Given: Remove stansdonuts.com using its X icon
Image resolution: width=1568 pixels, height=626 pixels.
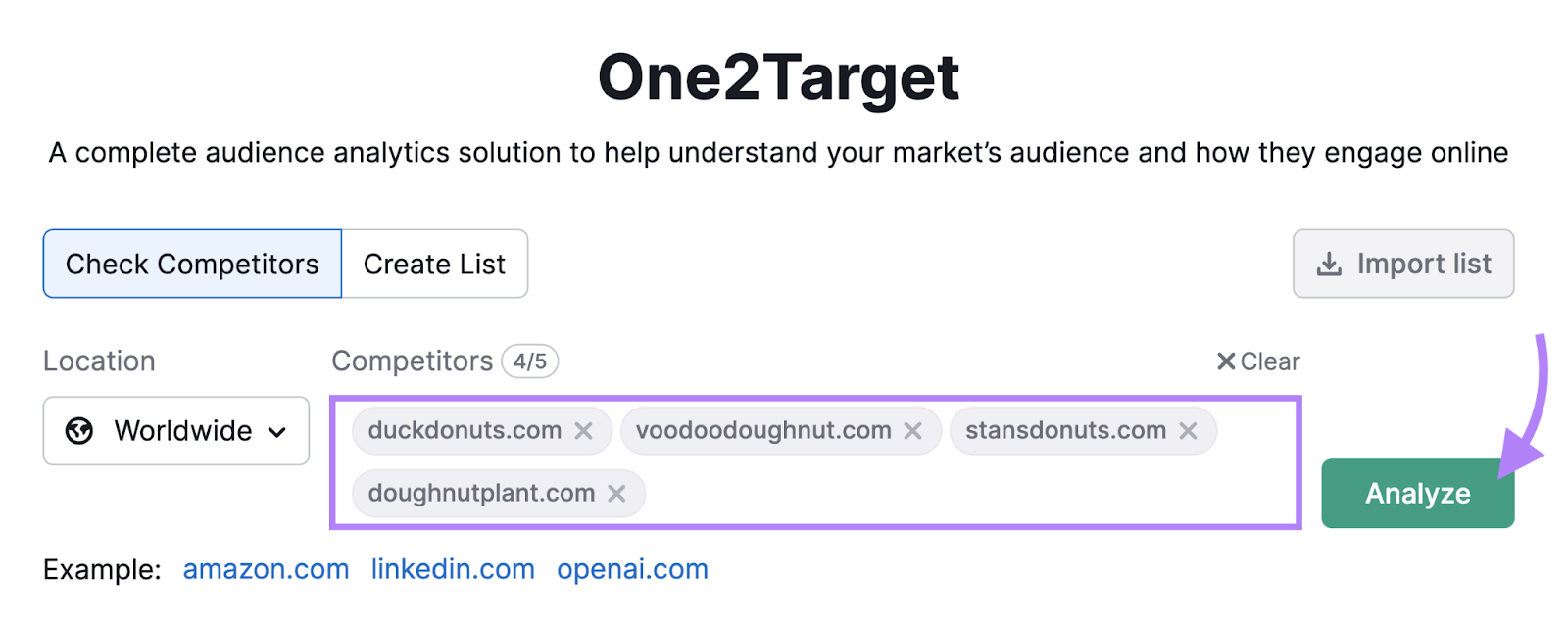Looking at the screenshot, I should [x=1189, y=430].
